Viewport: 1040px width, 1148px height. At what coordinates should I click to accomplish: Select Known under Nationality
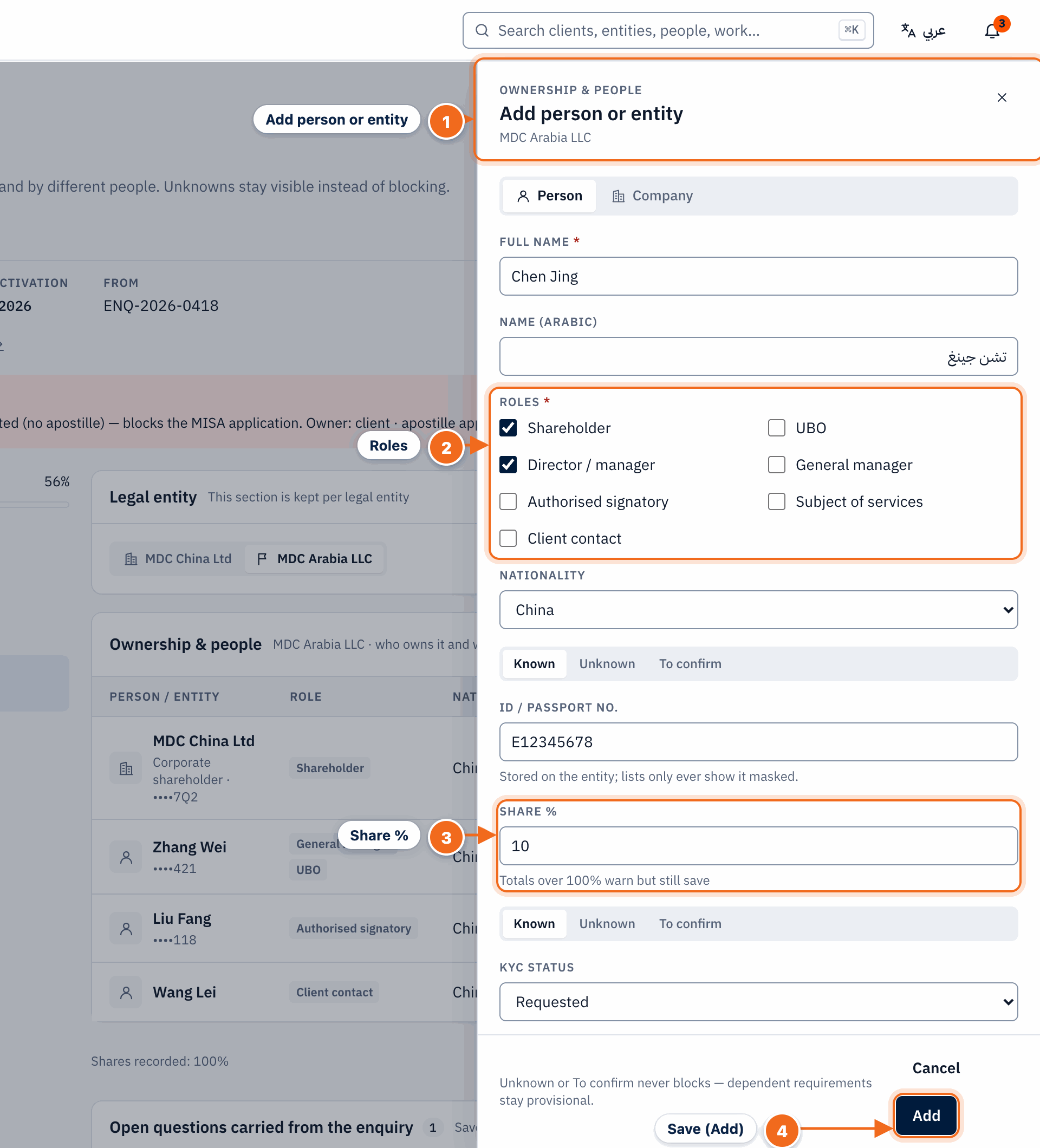(x=534, y=664)
